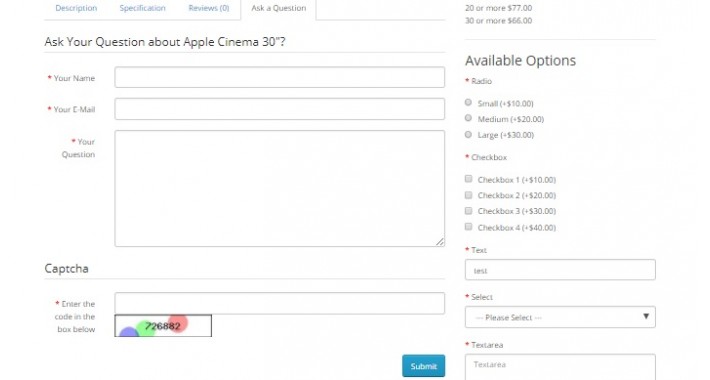
Task: Choose the Medium (+$20.00) radio option
Action: click(x=468, y=118)
